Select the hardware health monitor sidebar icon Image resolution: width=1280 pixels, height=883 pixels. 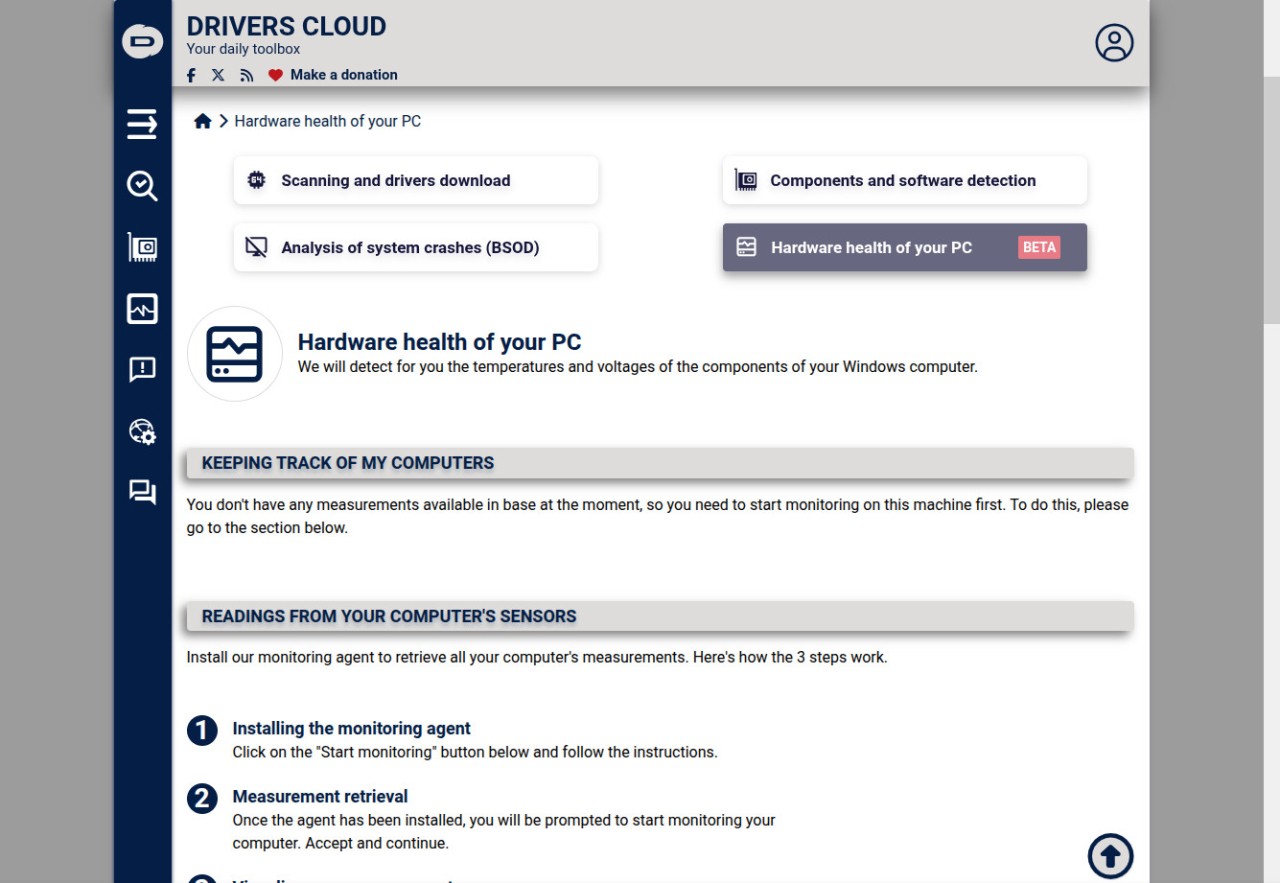(x=142, y=309)
